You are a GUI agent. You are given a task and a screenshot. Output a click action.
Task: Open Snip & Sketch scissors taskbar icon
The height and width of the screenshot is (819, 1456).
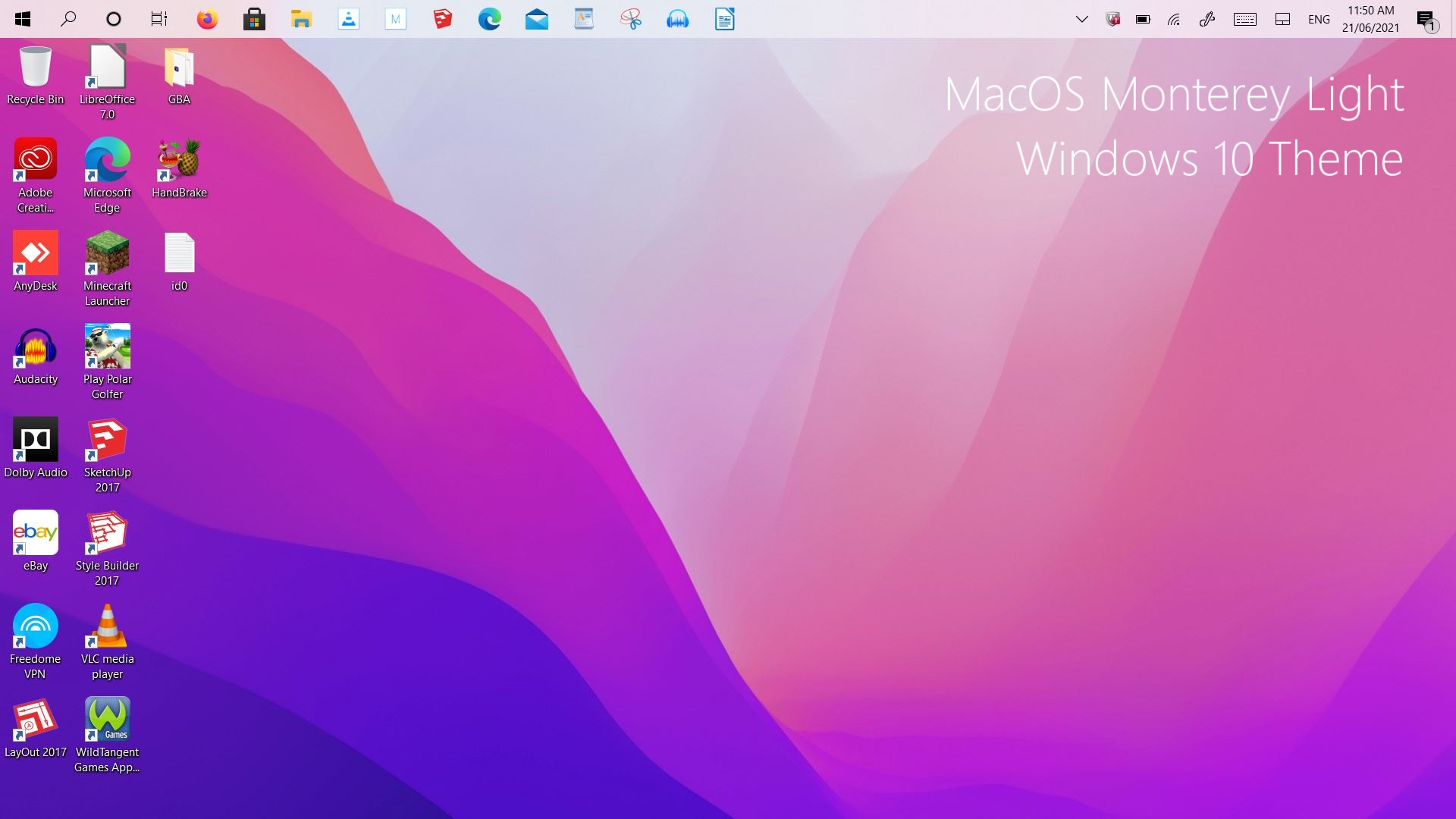click(x=630, y=19)
